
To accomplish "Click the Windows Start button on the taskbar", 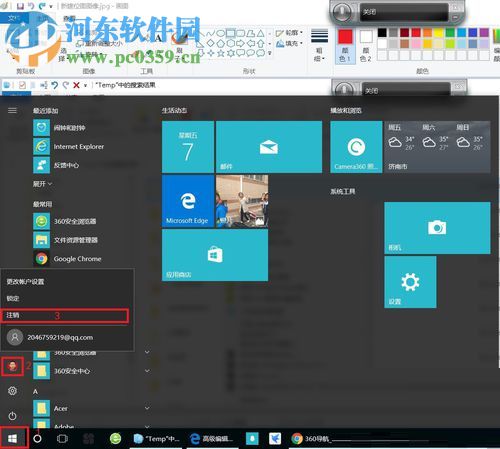I will pyautogui.click(x=12, y=438).
